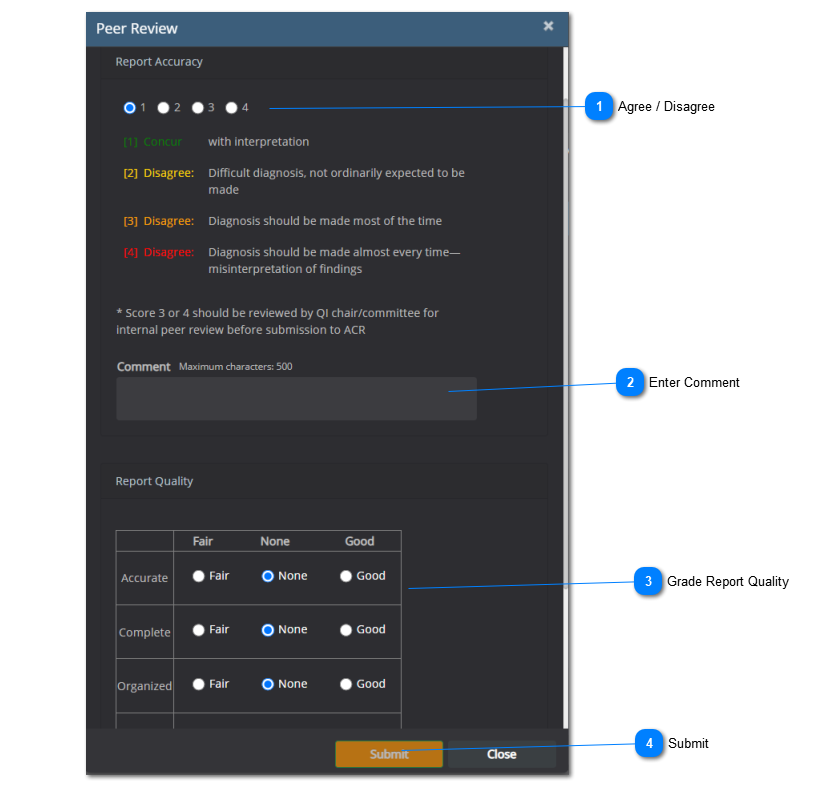The image size is (818, 786).
Task: Close the Peer Review dialog with X
Action: pos(548,26)
